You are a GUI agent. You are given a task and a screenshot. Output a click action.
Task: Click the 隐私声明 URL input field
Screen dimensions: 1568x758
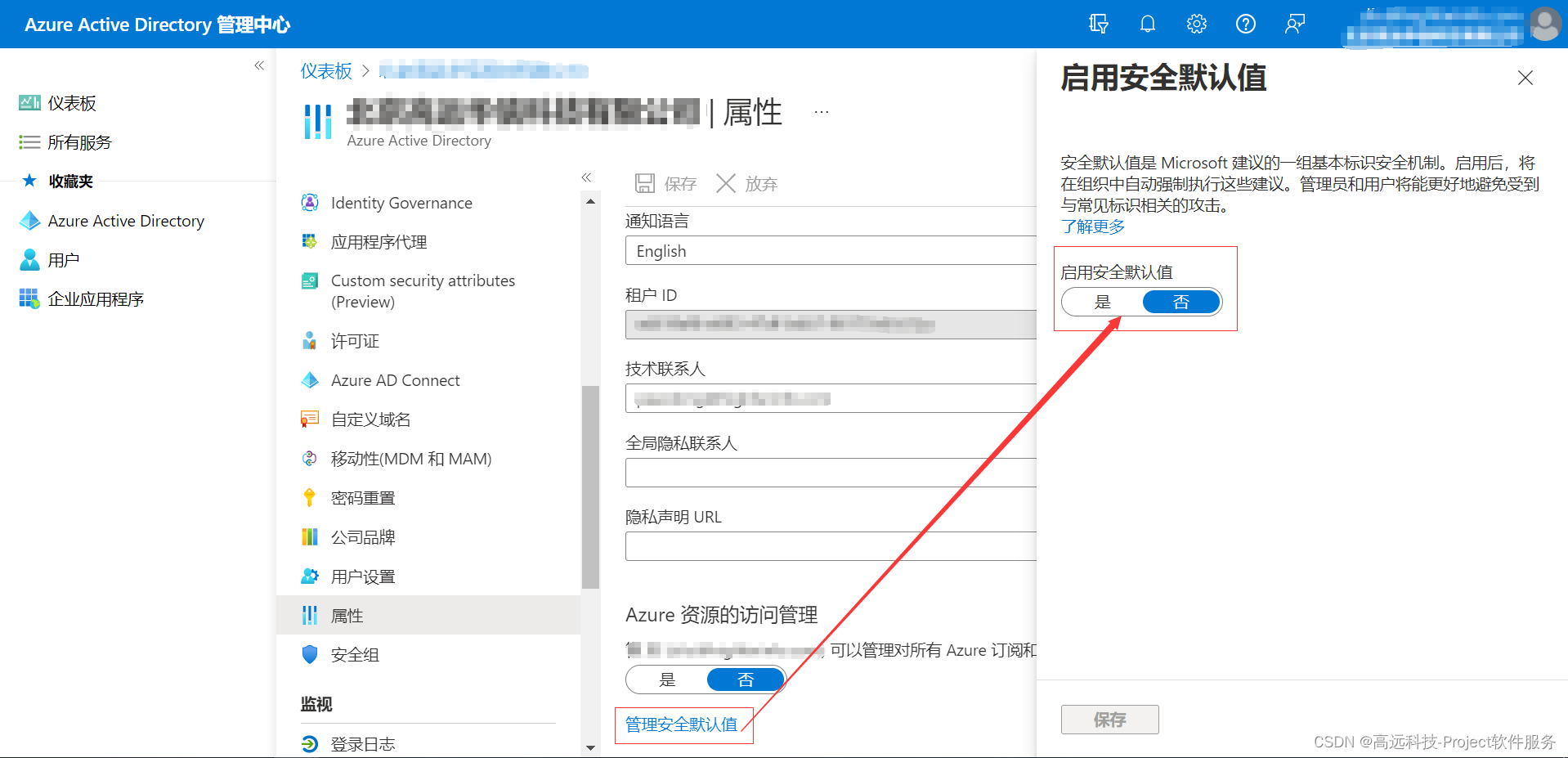[x=831, y=546]
